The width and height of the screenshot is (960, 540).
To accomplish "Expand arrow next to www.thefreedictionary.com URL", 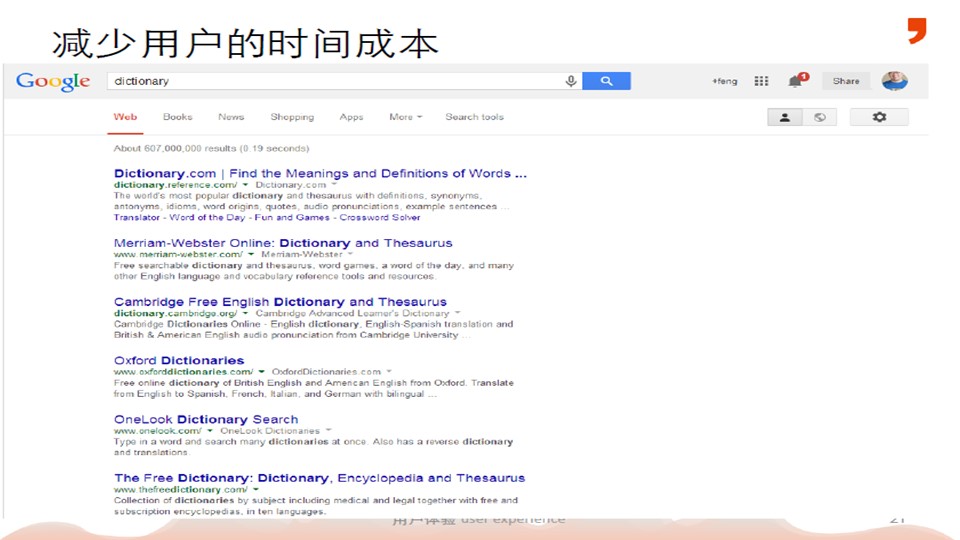I will tap(256, 489).
